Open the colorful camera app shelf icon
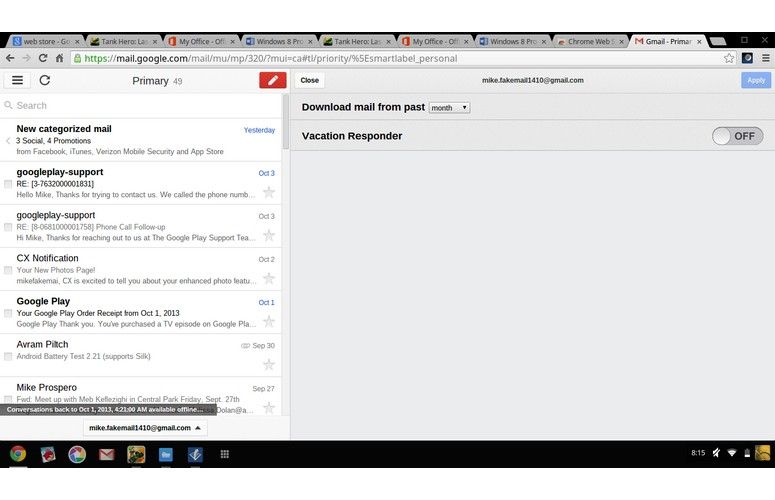The width and height of the screenshot is (775, 500). pyautogui.click(x=77, y=454)
